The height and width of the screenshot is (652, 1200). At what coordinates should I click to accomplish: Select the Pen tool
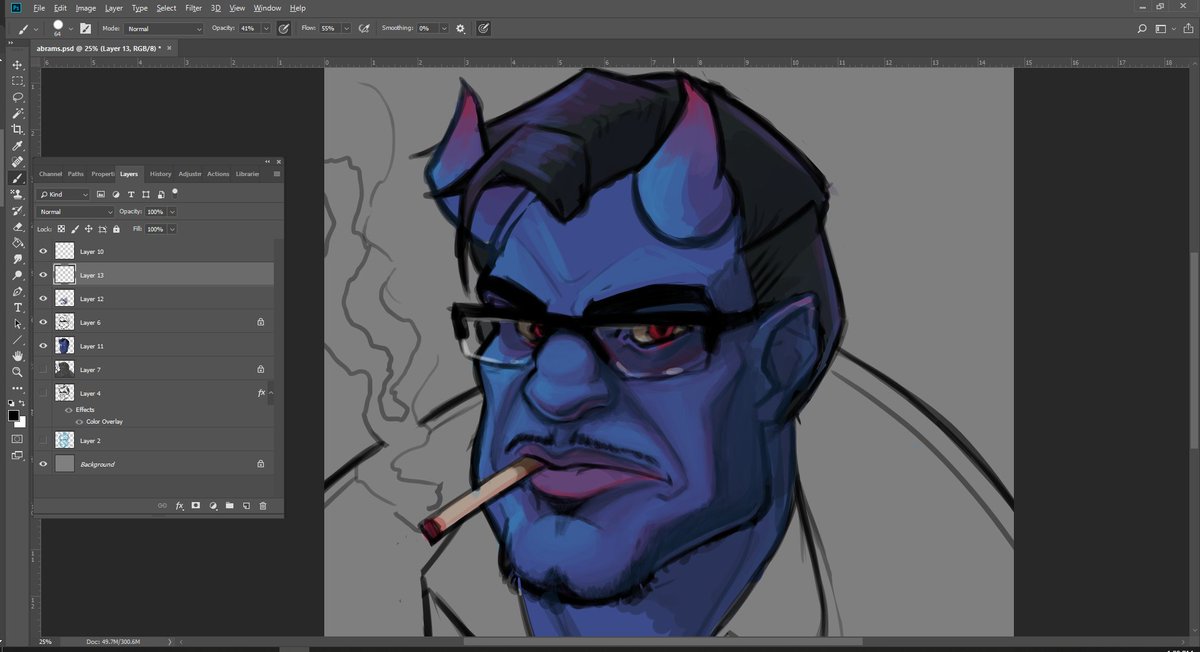(x=17, y=292)
